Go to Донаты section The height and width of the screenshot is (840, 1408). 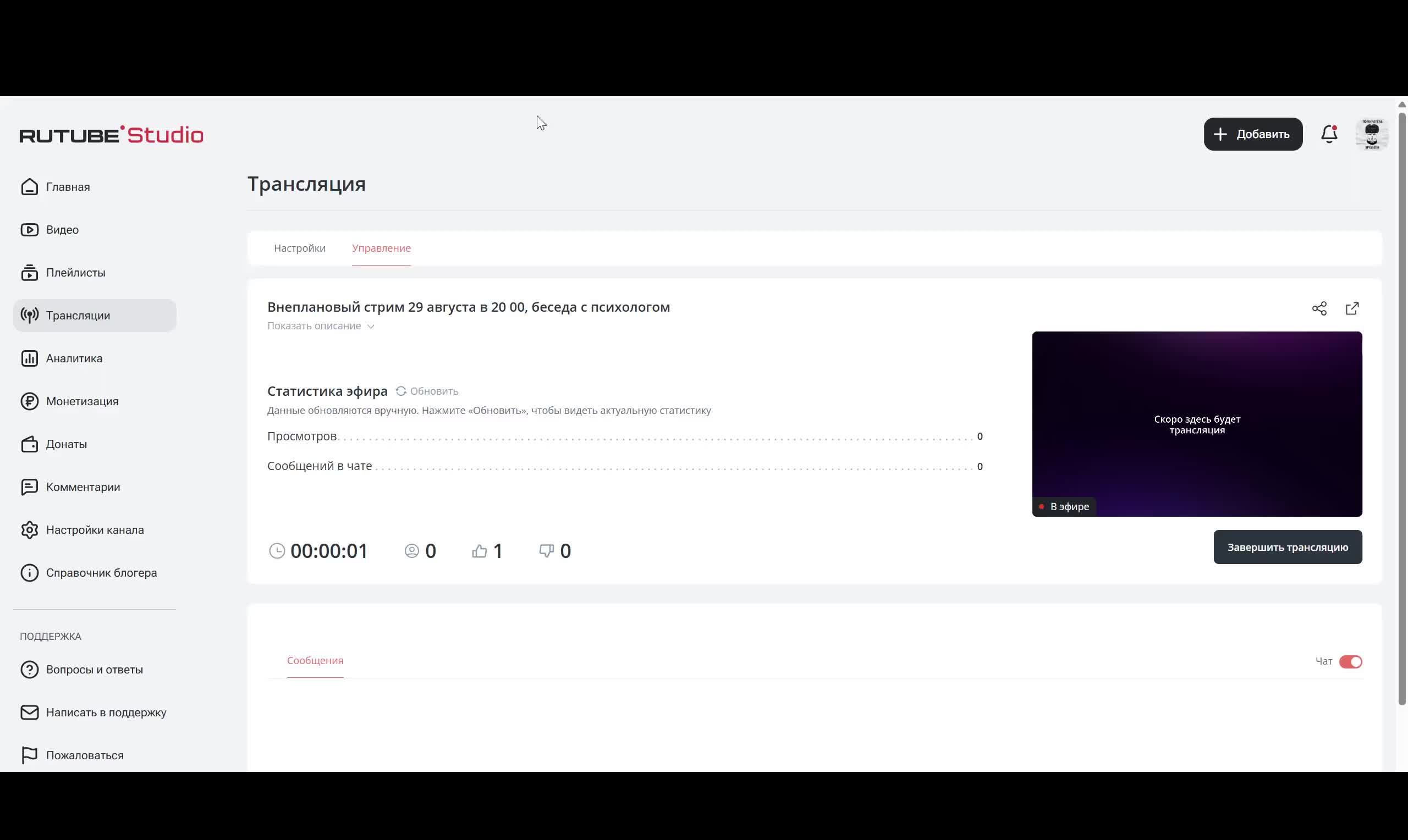pyautogui.click(x=66, y=444)
